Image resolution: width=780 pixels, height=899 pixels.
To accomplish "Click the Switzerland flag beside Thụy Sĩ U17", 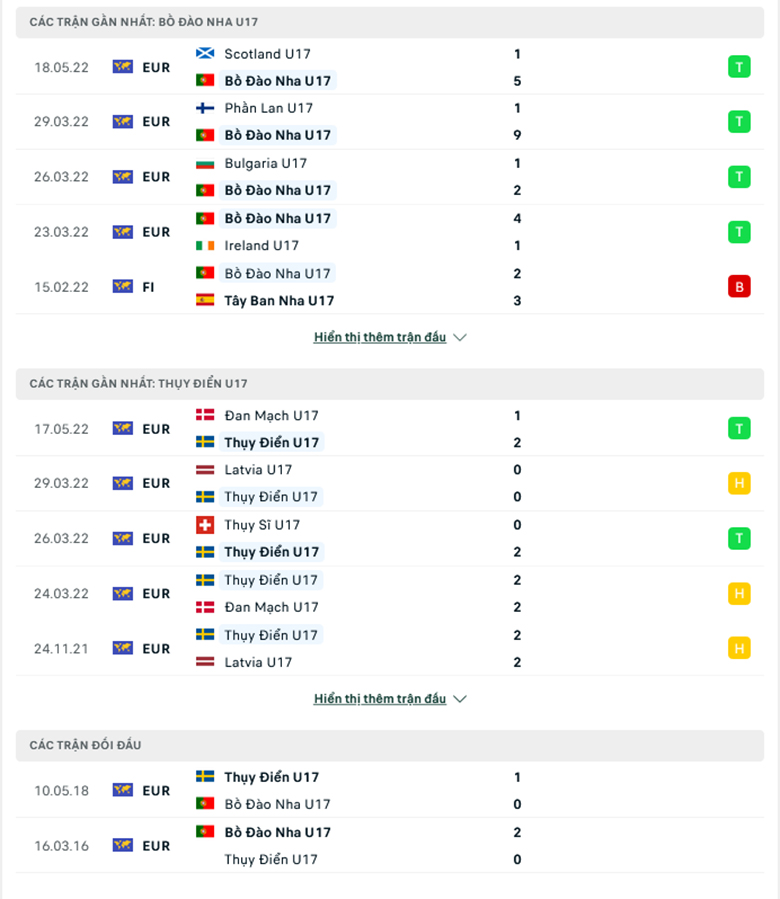I will (x=205, y=525).
